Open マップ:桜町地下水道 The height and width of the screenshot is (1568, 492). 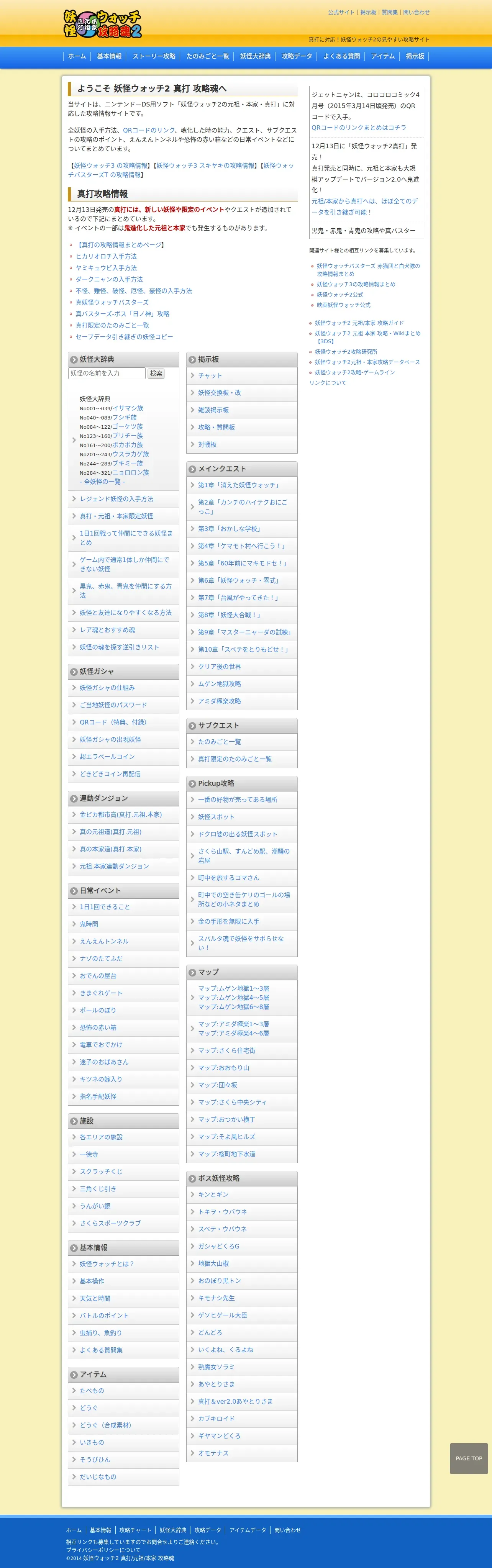(x=226, y=1154)
